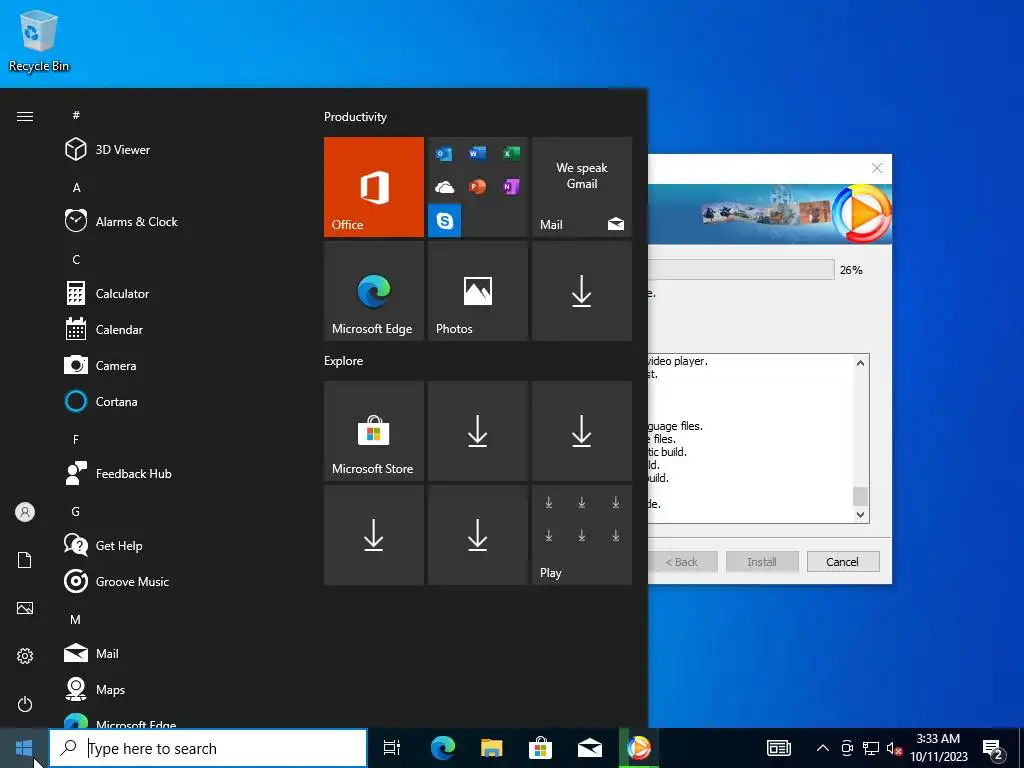Click the < Back button in the installer
1024x768 pixels.
tap(683, 562)
